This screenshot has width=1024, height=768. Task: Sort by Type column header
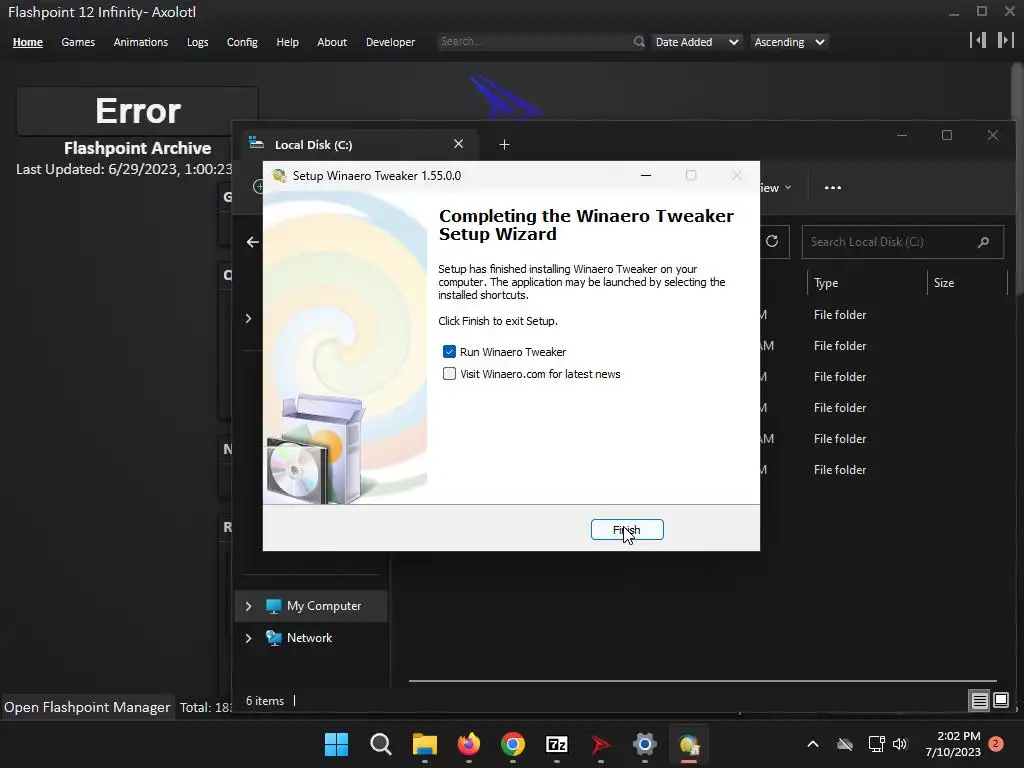866,283
